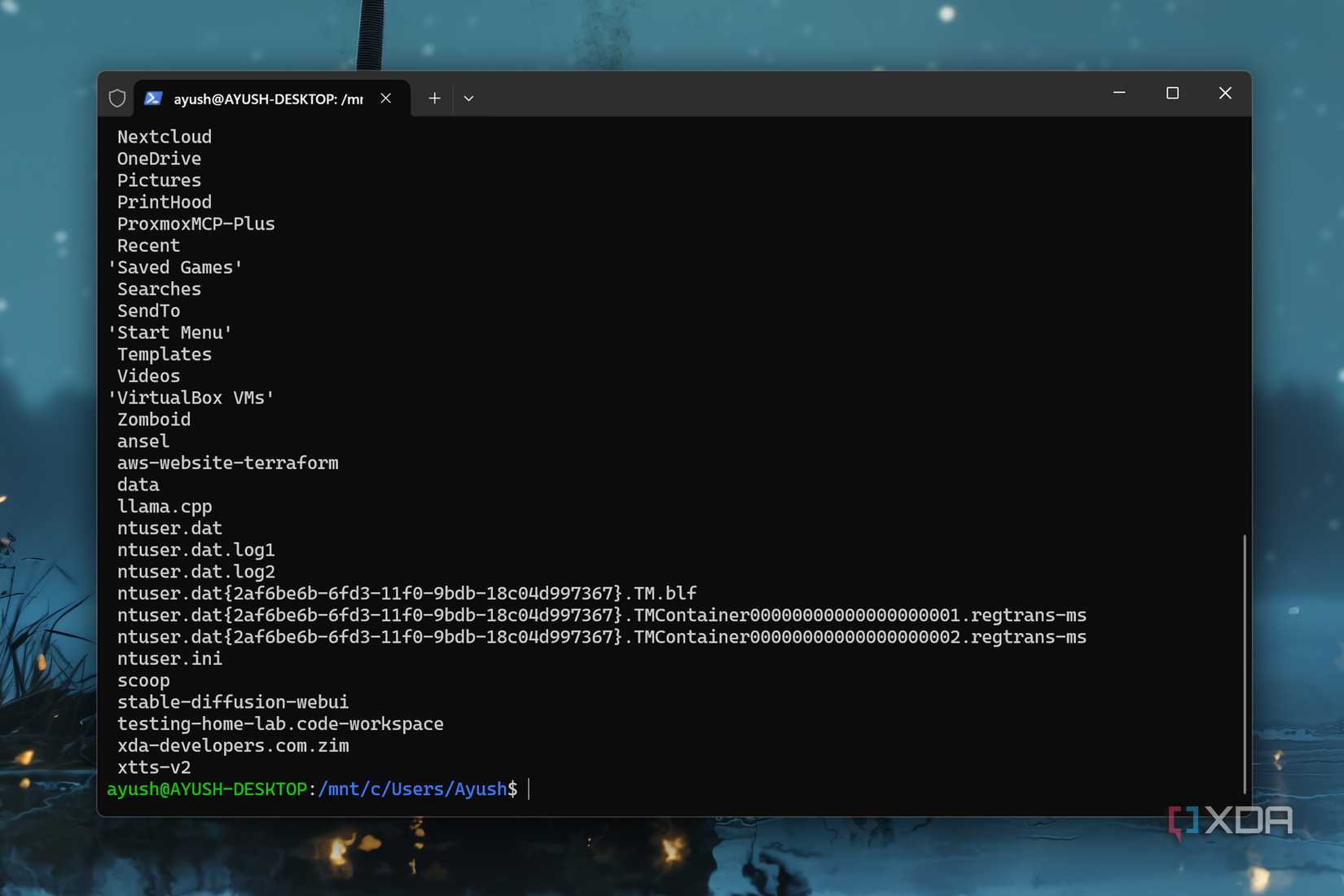1344x896 pixels.
Task: Click the ntuser.dat .TM.blf file name
Action: pos(407,593)
